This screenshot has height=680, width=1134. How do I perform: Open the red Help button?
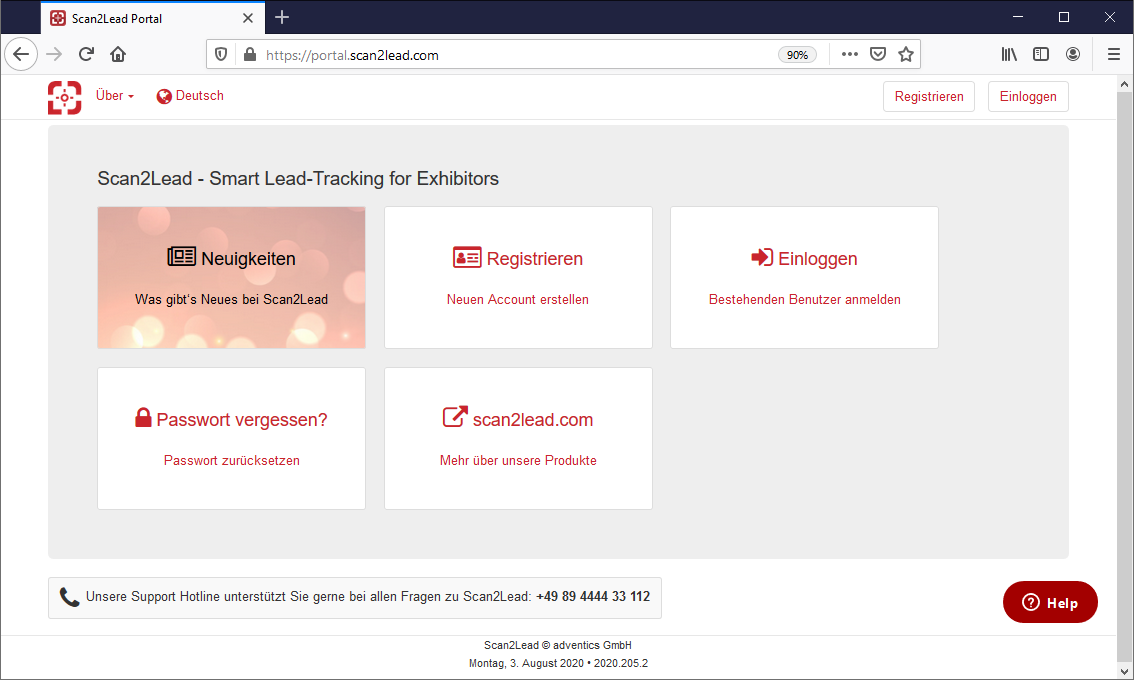1050,602
